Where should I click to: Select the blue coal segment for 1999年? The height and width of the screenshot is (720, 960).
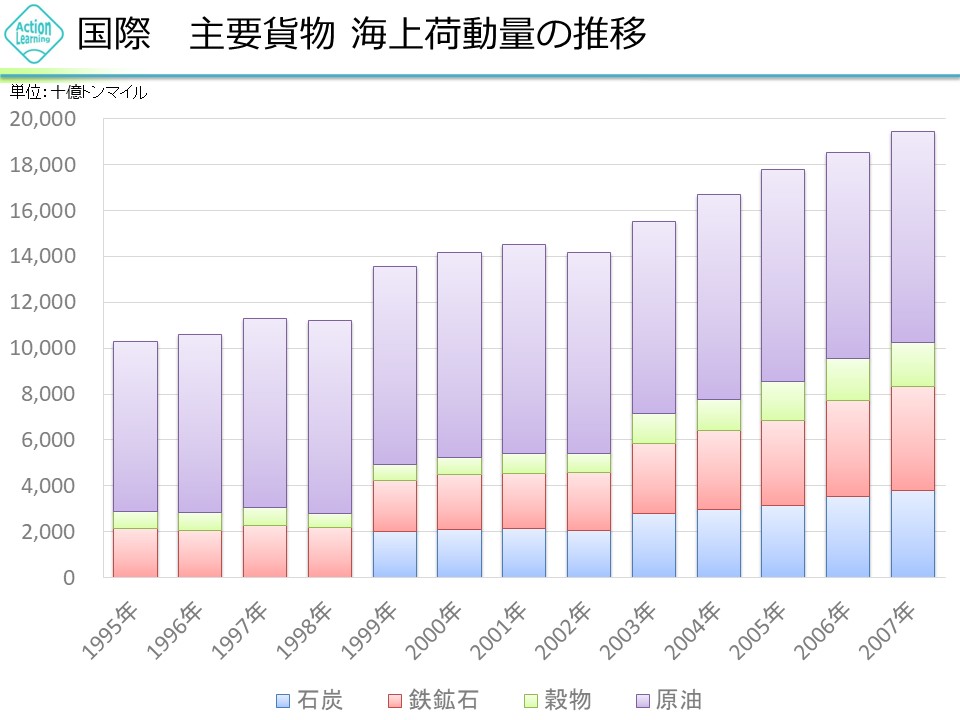tap(394, 554)
